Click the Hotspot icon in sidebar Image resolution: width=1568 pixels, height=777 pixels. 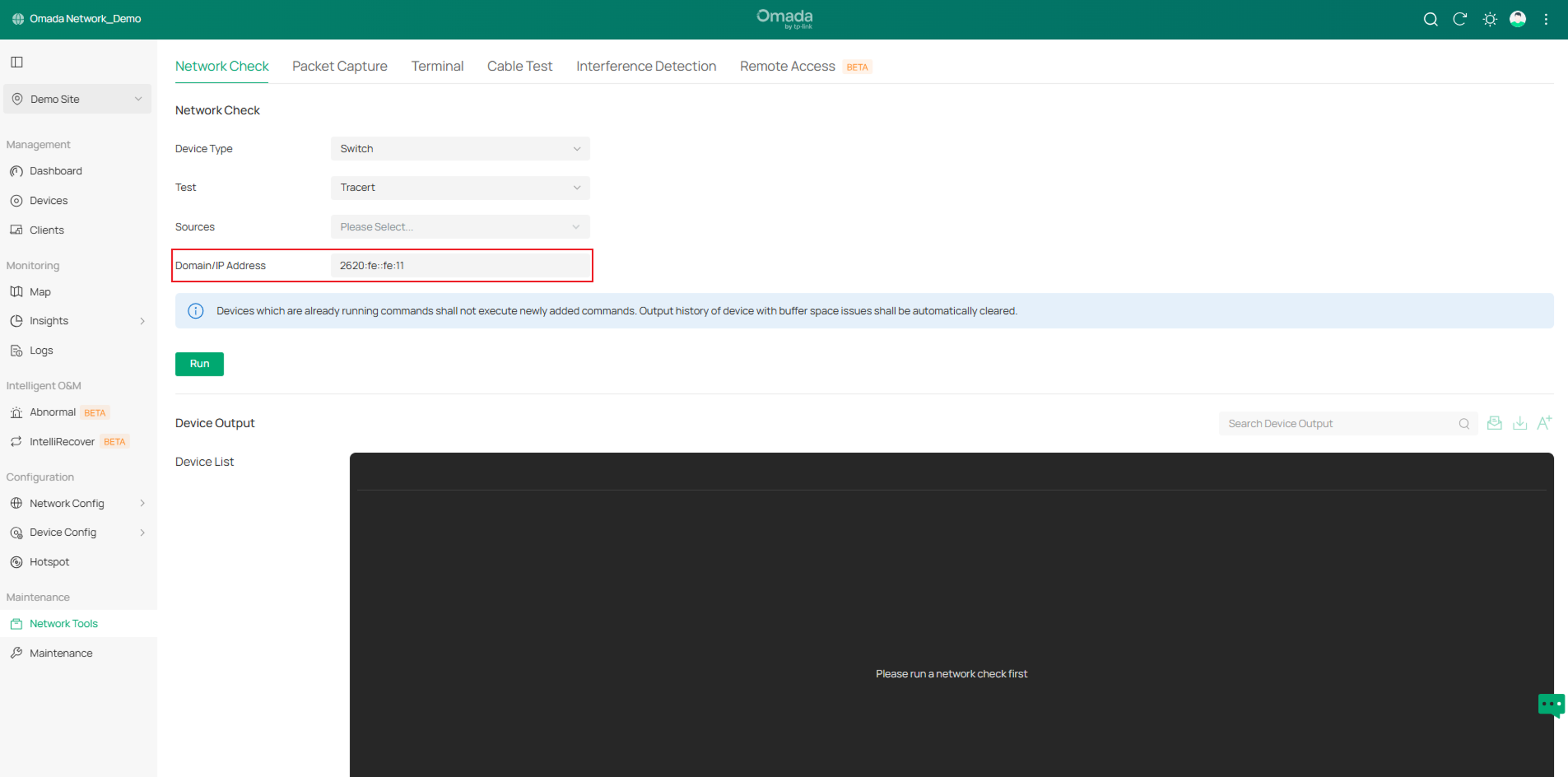pyautogui.click(x=16, y=562)
